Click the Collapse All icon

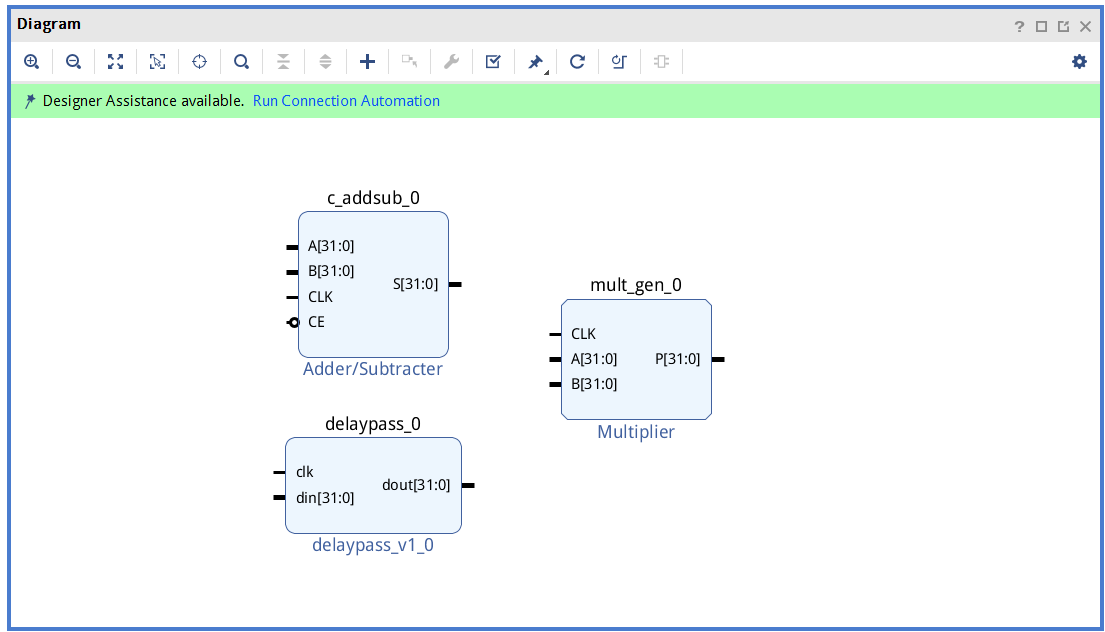pos(283,62)
